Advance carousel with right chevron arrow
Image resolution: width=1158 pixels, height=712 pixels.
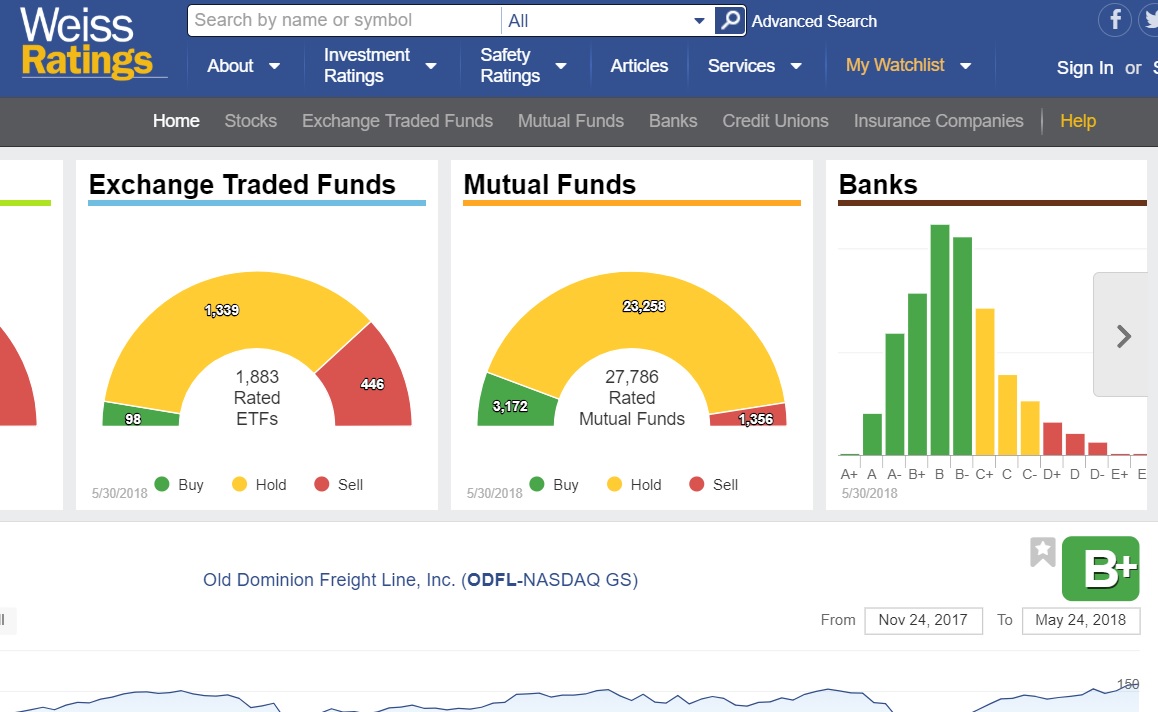coord(1123,336)
